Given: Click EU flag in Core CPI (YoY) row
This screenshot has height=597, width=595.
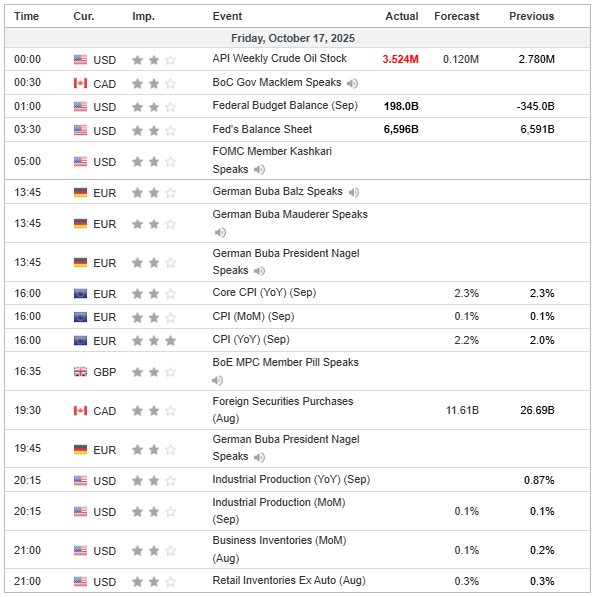Looking at the screenshot, I should click(x=80, y=294).
